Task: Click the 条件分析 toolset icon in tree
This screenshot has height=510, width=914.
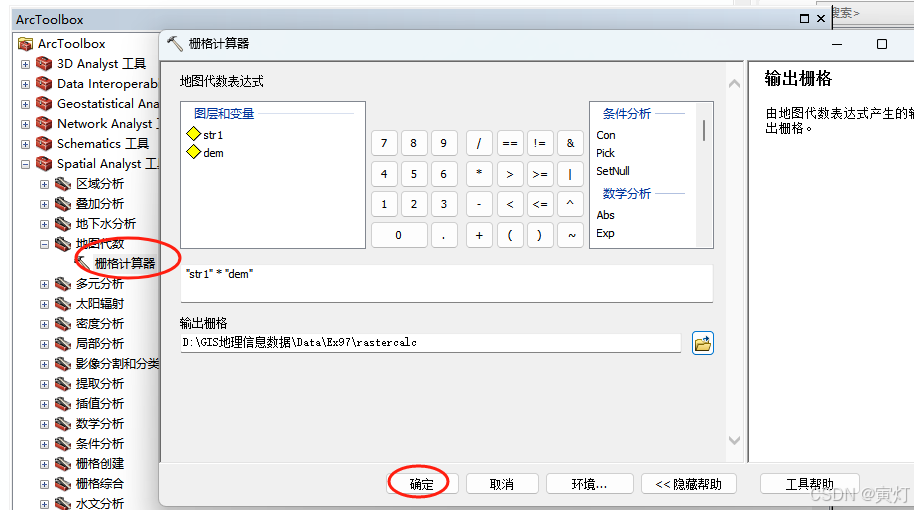Action: click(x=63, y=444)
